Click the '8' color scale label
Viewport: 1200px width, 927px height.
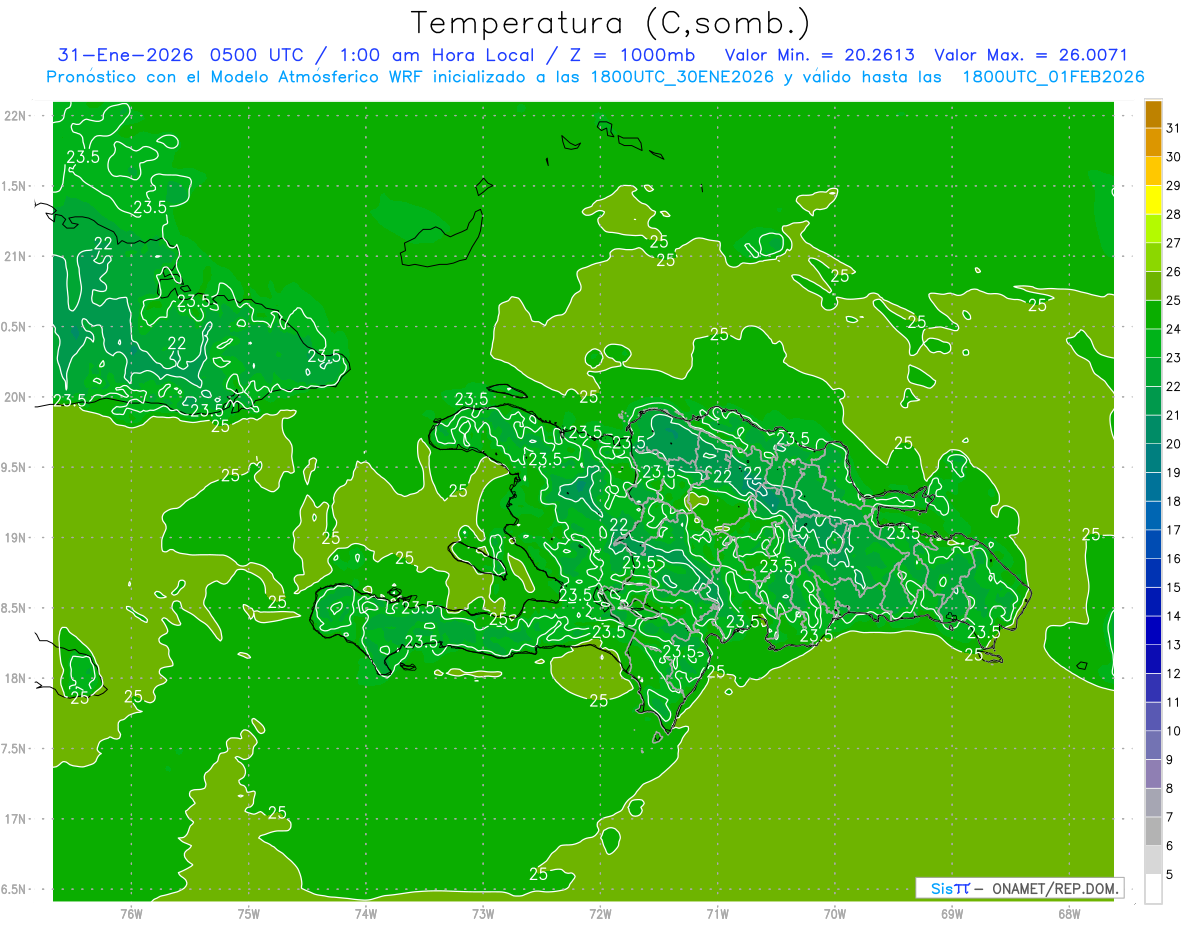1170,788
